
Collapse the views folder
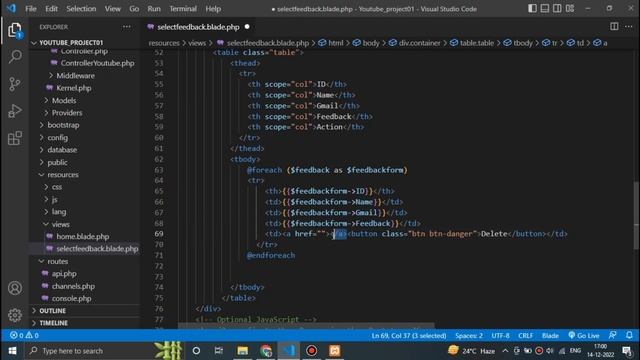[60, 224]
